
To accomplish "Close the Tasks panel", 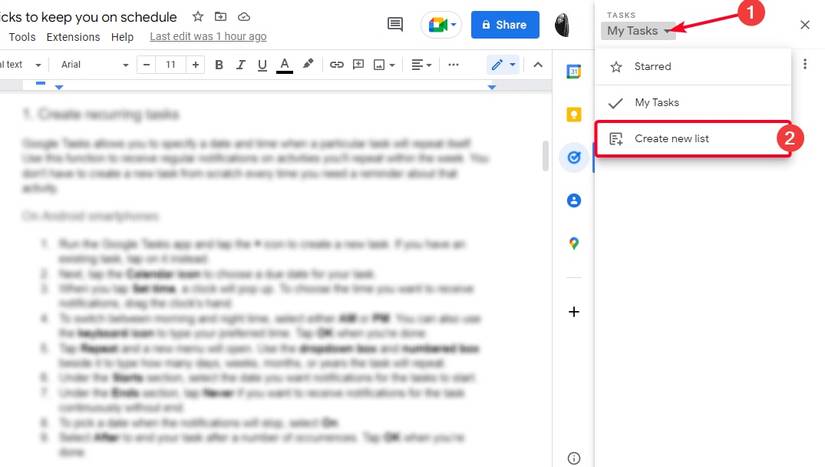I will (x=804, y=25).
